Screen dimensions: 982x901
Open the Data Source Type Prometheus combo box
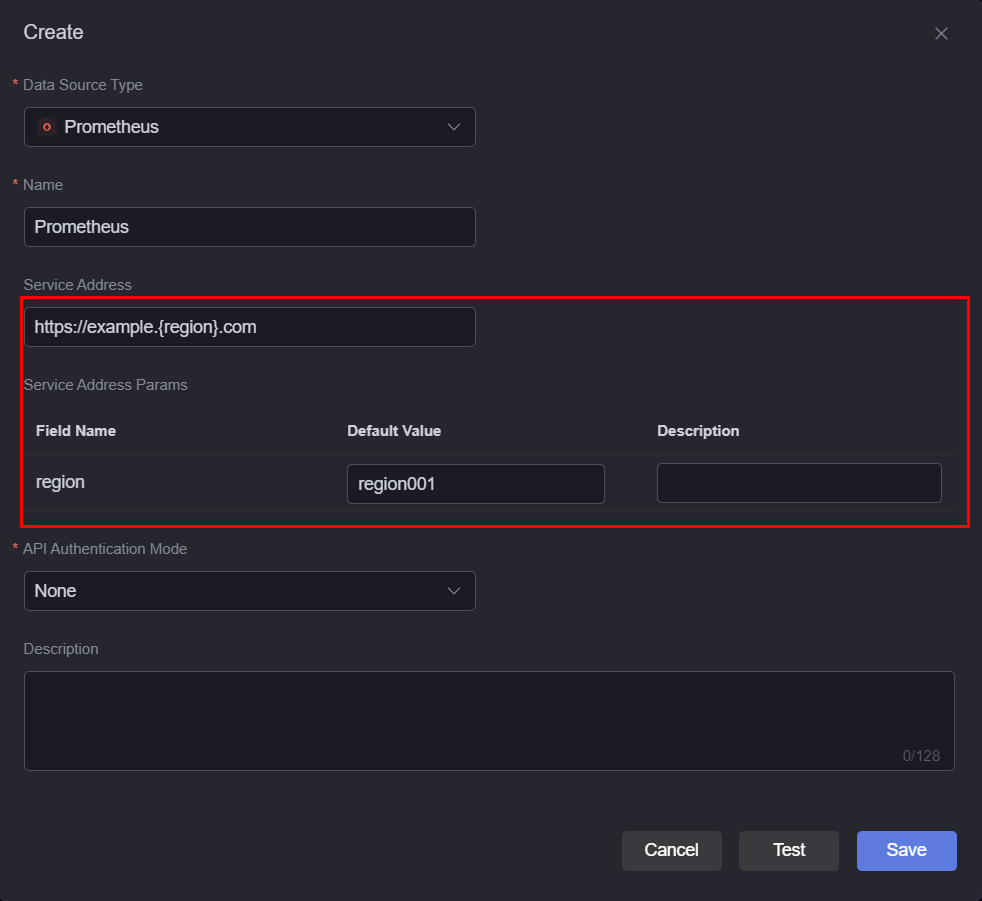(x=250, y=127)
